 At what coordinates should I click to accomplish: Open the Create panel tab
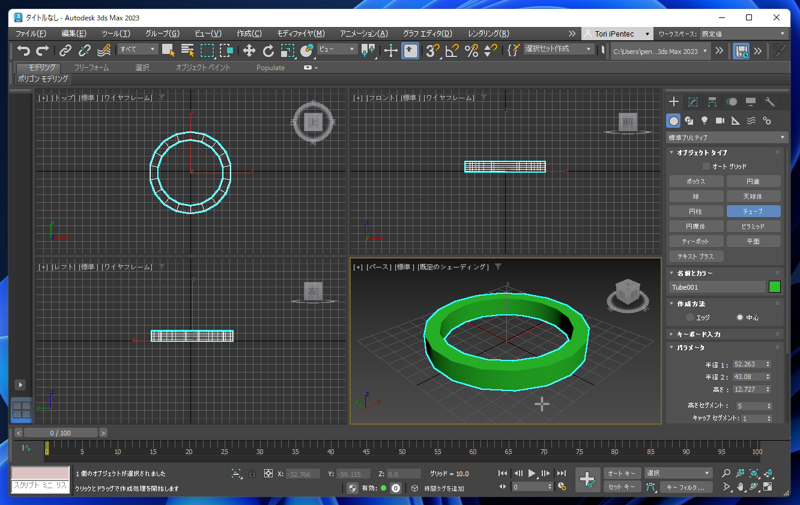tap(673, 102)
